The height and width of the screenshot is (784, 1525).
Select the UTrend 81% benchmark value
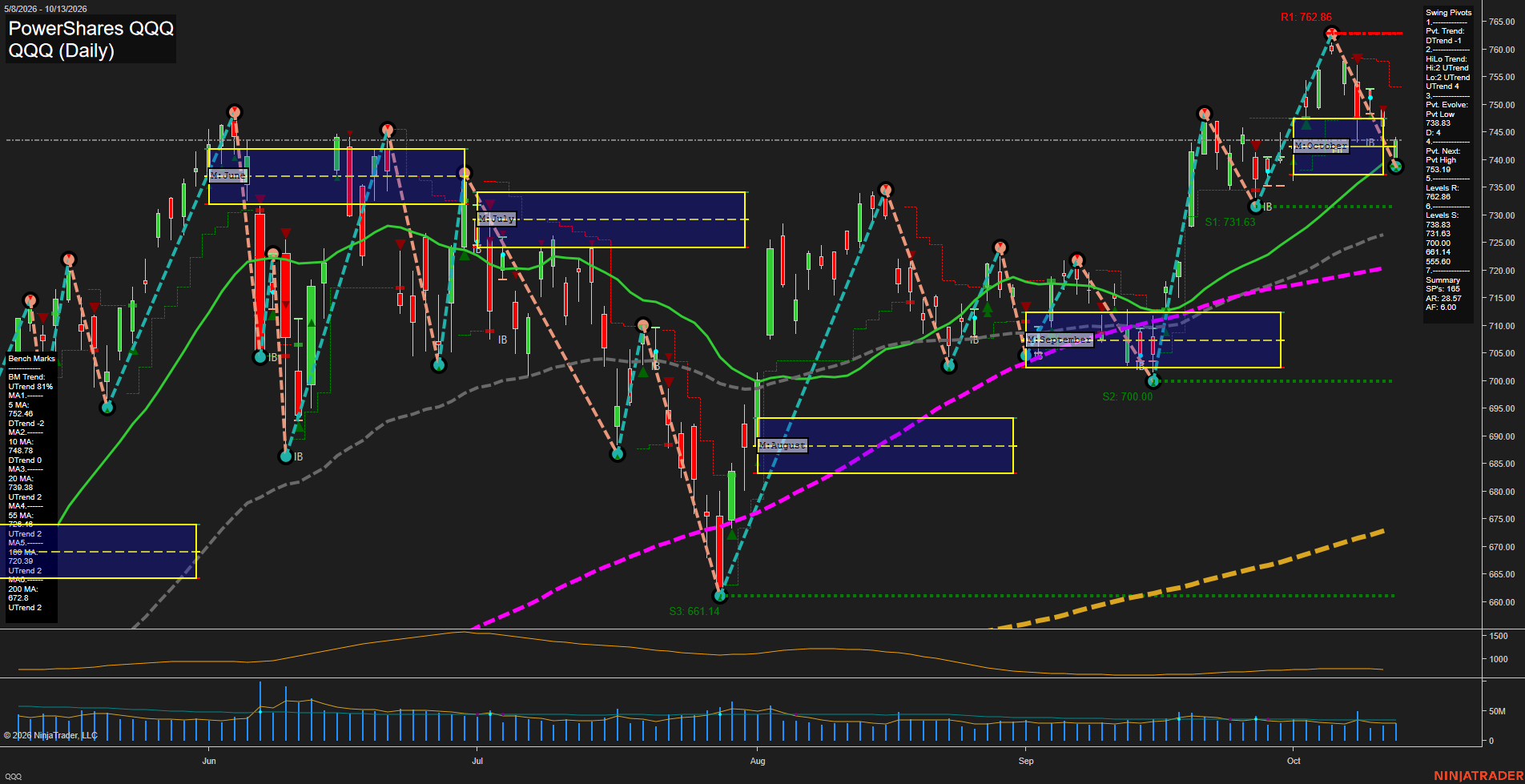click(30, 387)
